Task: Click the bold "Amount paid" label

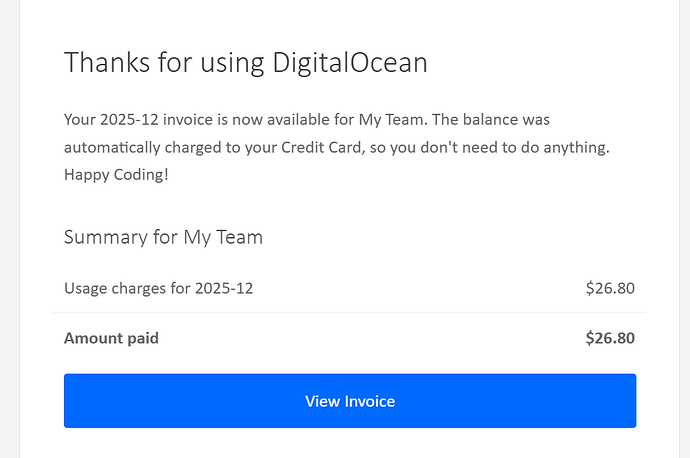Action: 111,338
